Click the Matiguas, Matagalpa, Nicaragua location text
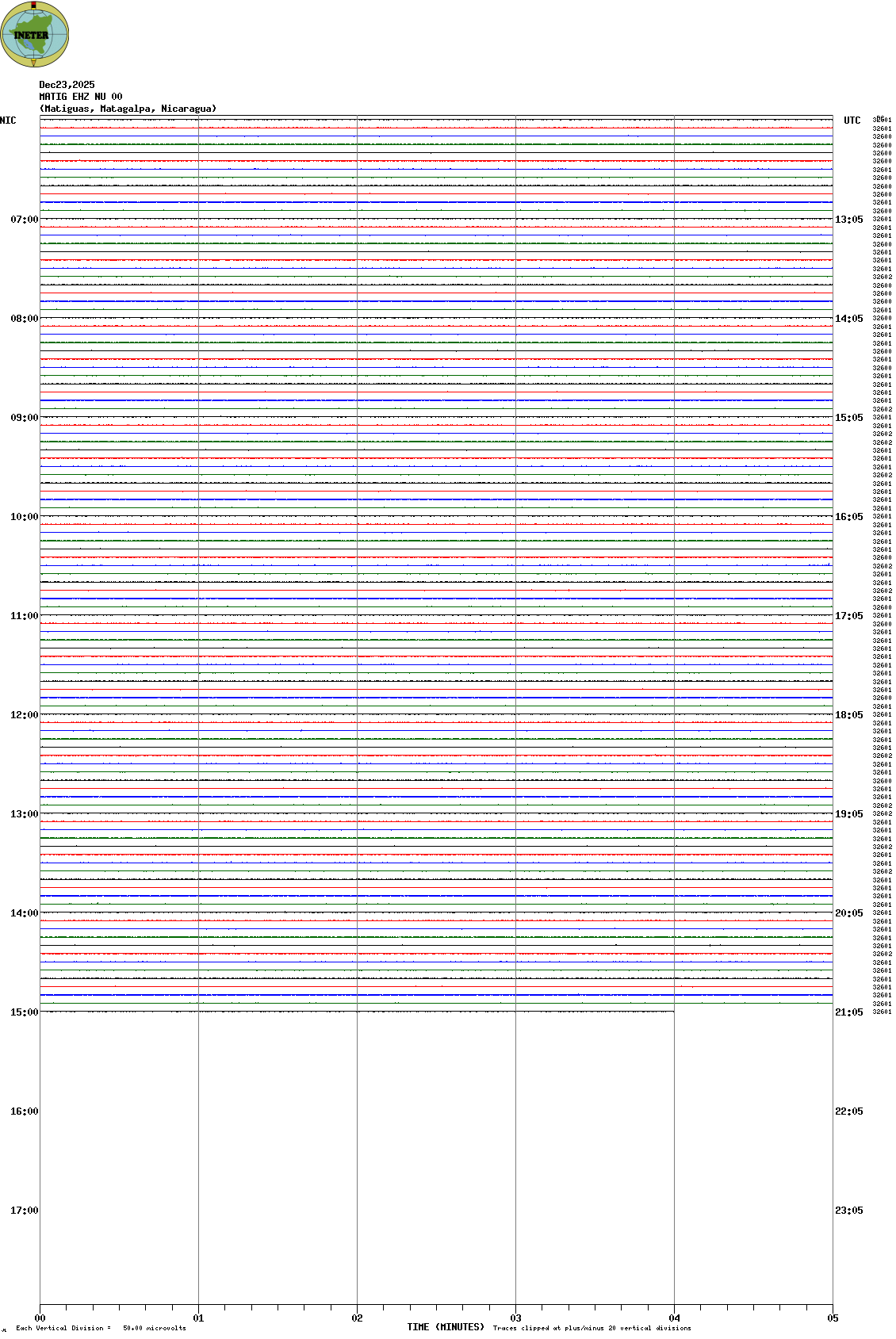The image size is (896, 1339). tap(128, 109)
